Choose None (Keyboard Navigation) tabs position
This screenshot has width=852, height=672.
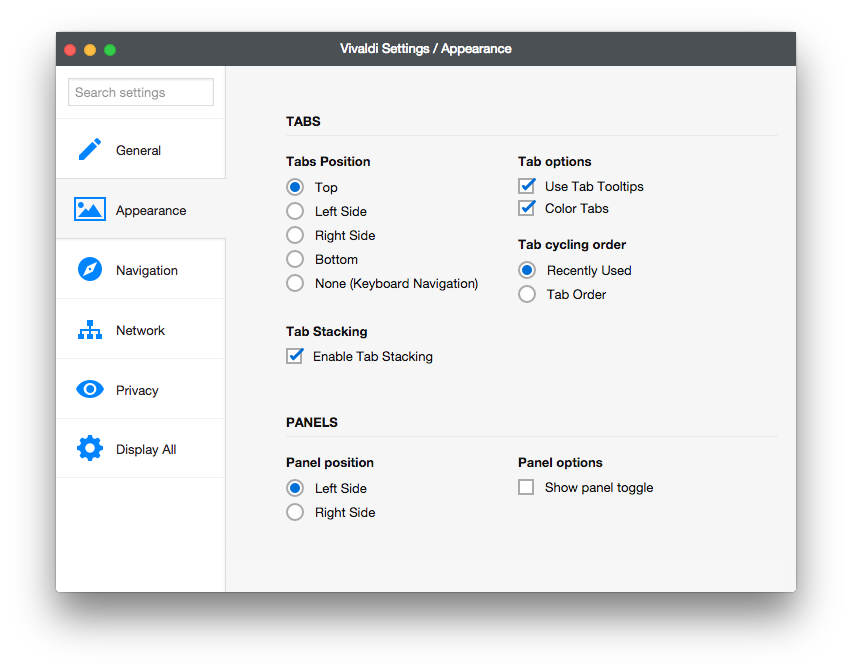[295, 283]
